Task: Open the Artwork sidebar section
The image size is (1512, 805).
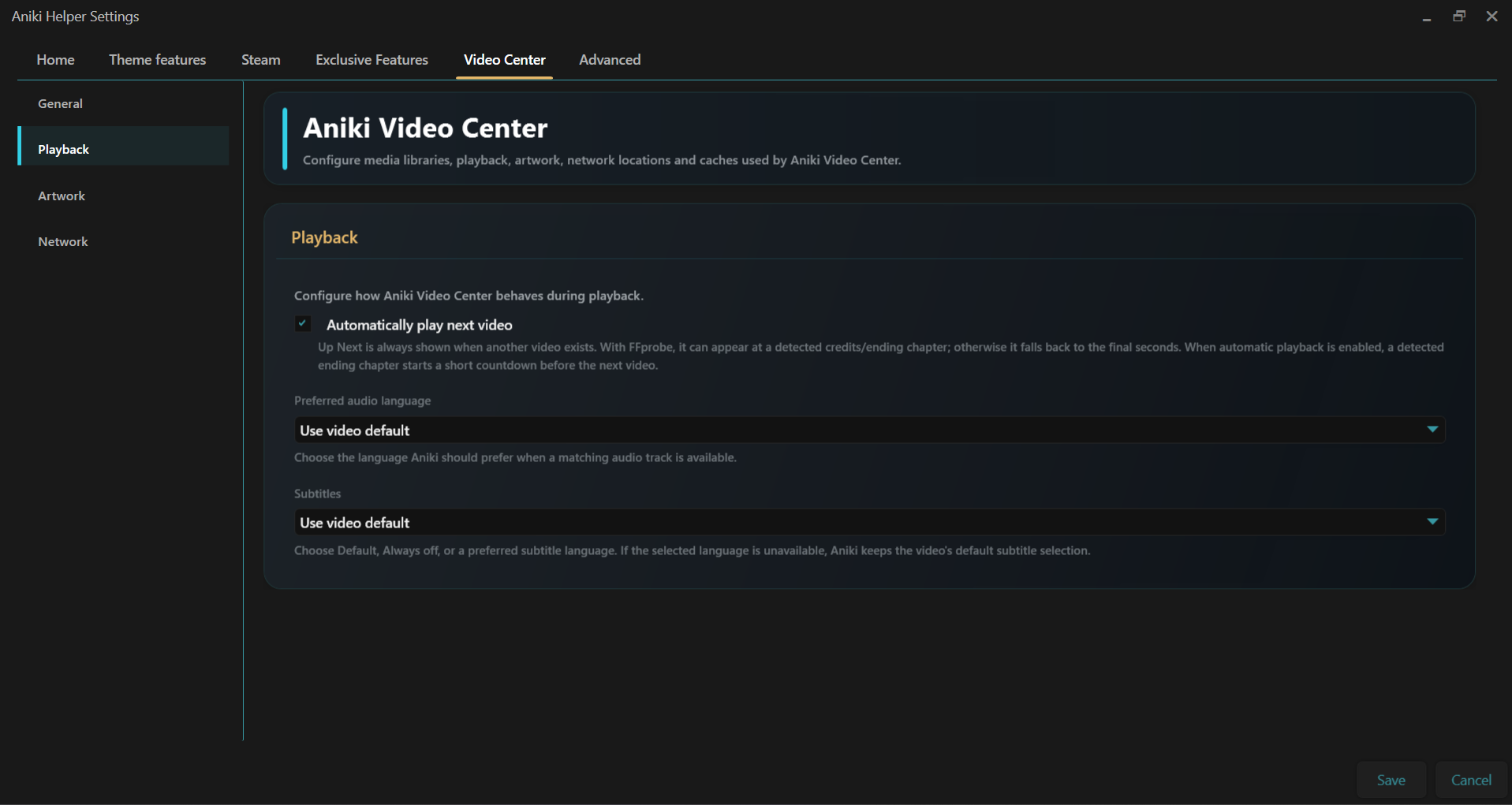Action: 124,196
